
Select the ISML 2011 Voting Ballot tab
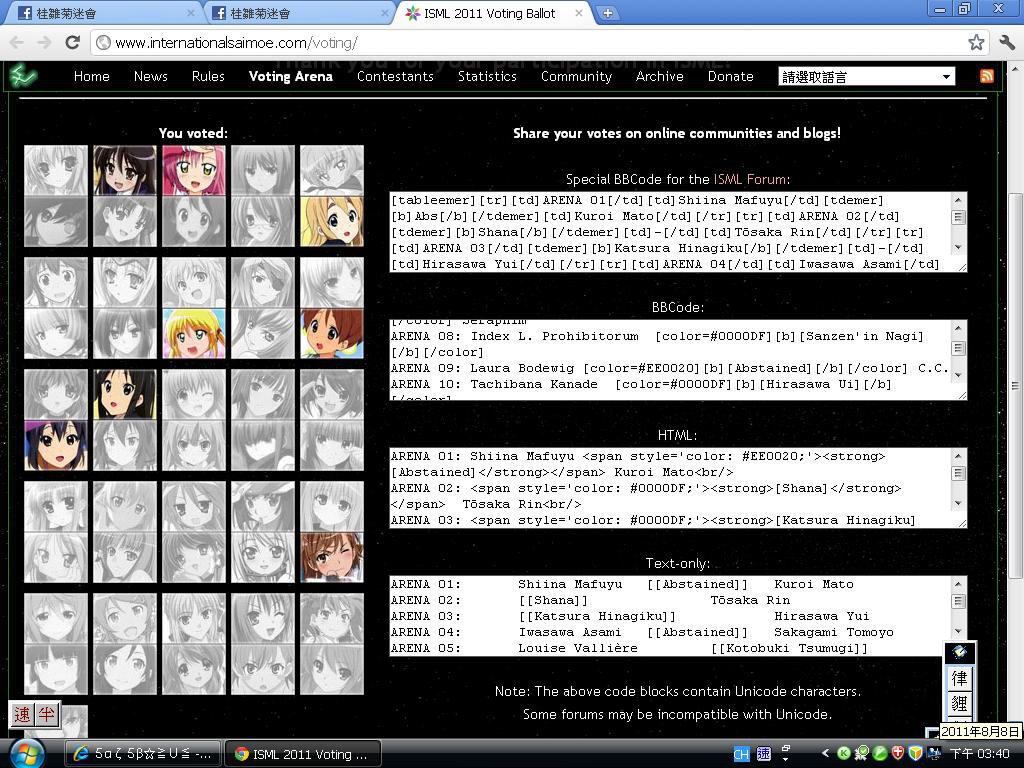488,13
